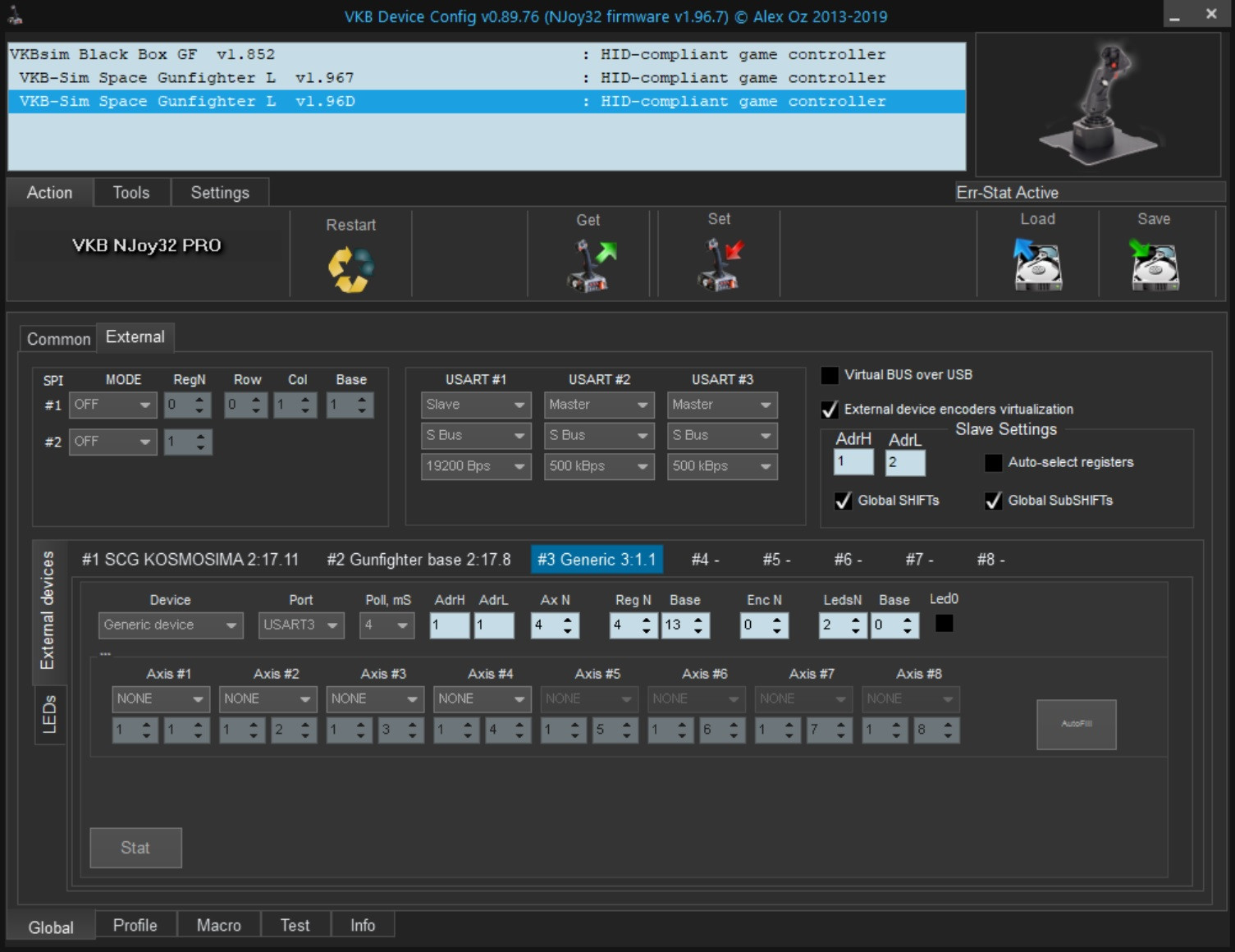Image resolution: width=1235 pixels, height=952 pixels.
Task: Click the Save disk icon
Action: 1154,264
